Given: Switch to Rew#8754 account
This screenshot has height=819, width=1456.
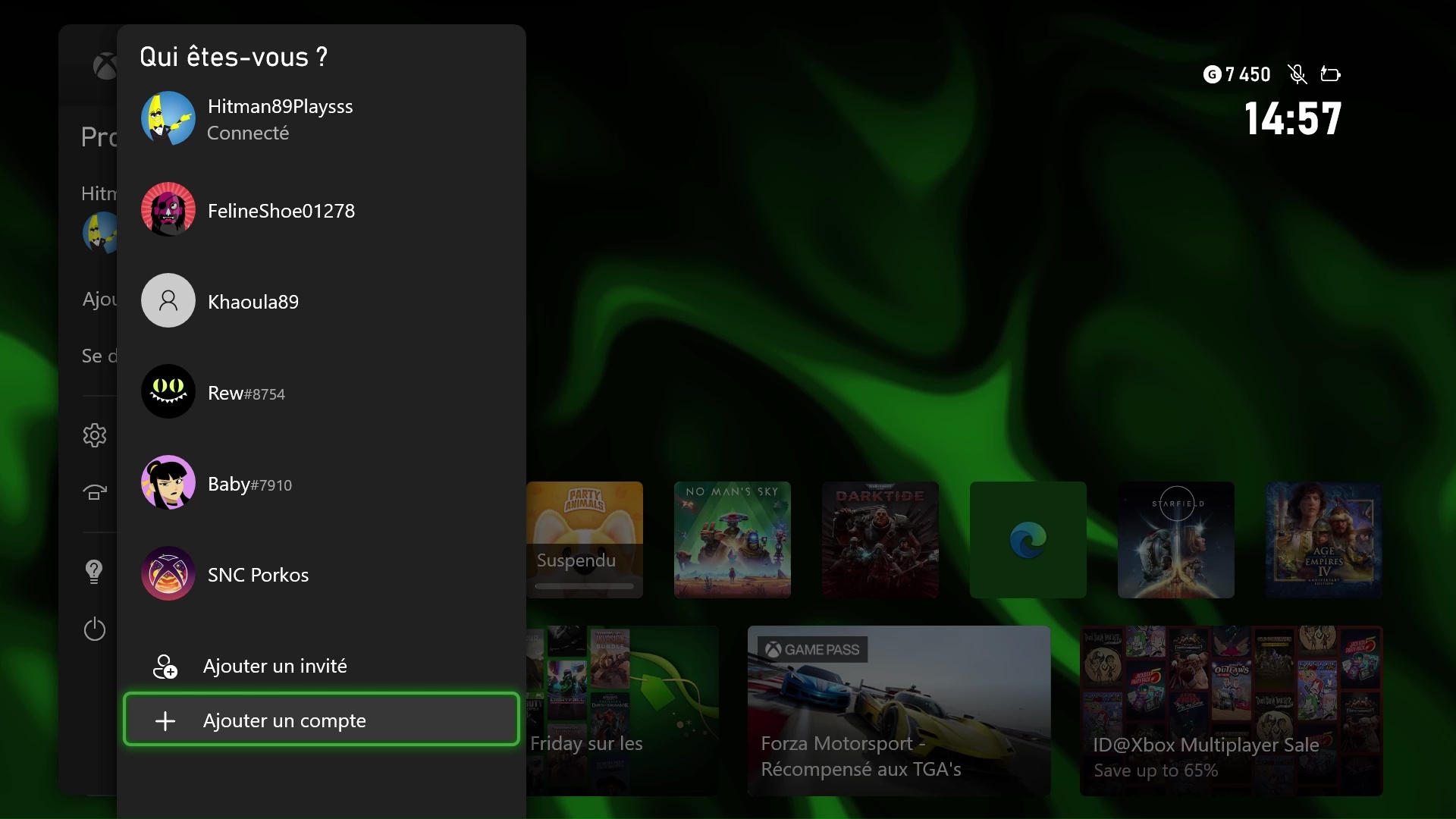Looking at the screenshot, I should click(x=322, y=392).
